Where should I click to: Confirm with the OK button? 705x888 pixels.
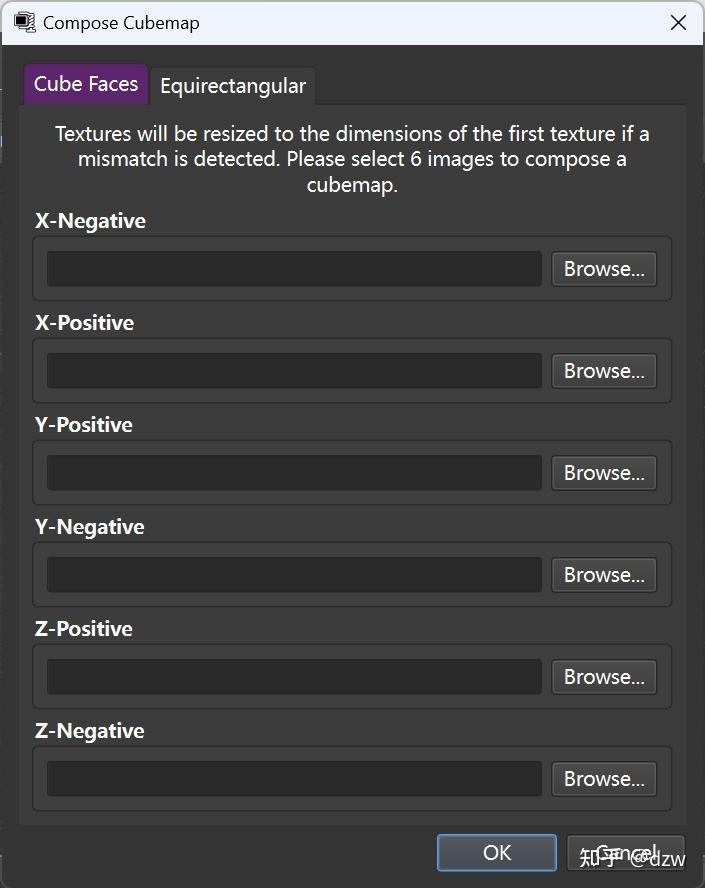click(x=497, y=852)
